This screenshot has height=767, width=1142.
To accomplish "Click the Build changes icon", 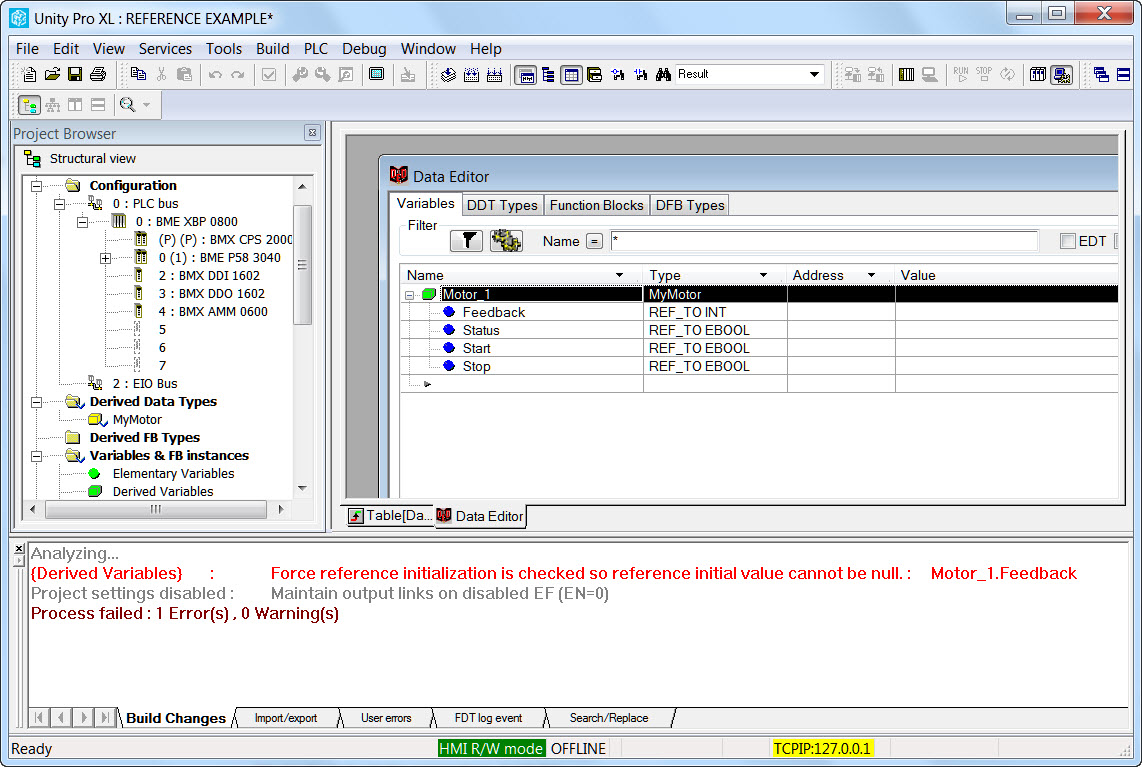I will pos(471,74).
